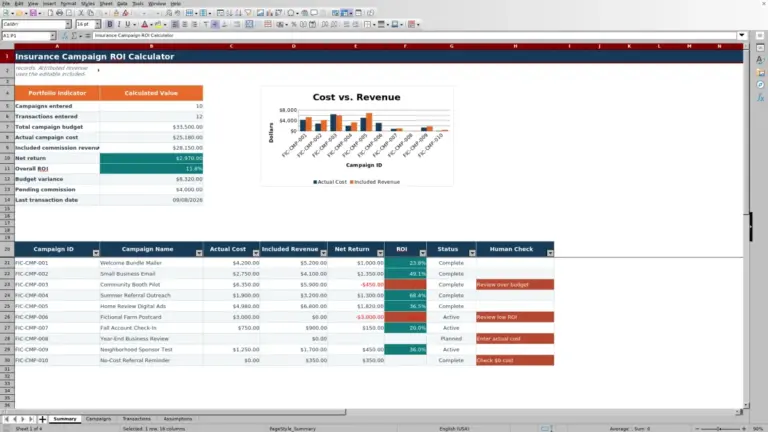Open the Insert menu
Viewport: 768px width, 432px height.
click(x=49, y=3)
